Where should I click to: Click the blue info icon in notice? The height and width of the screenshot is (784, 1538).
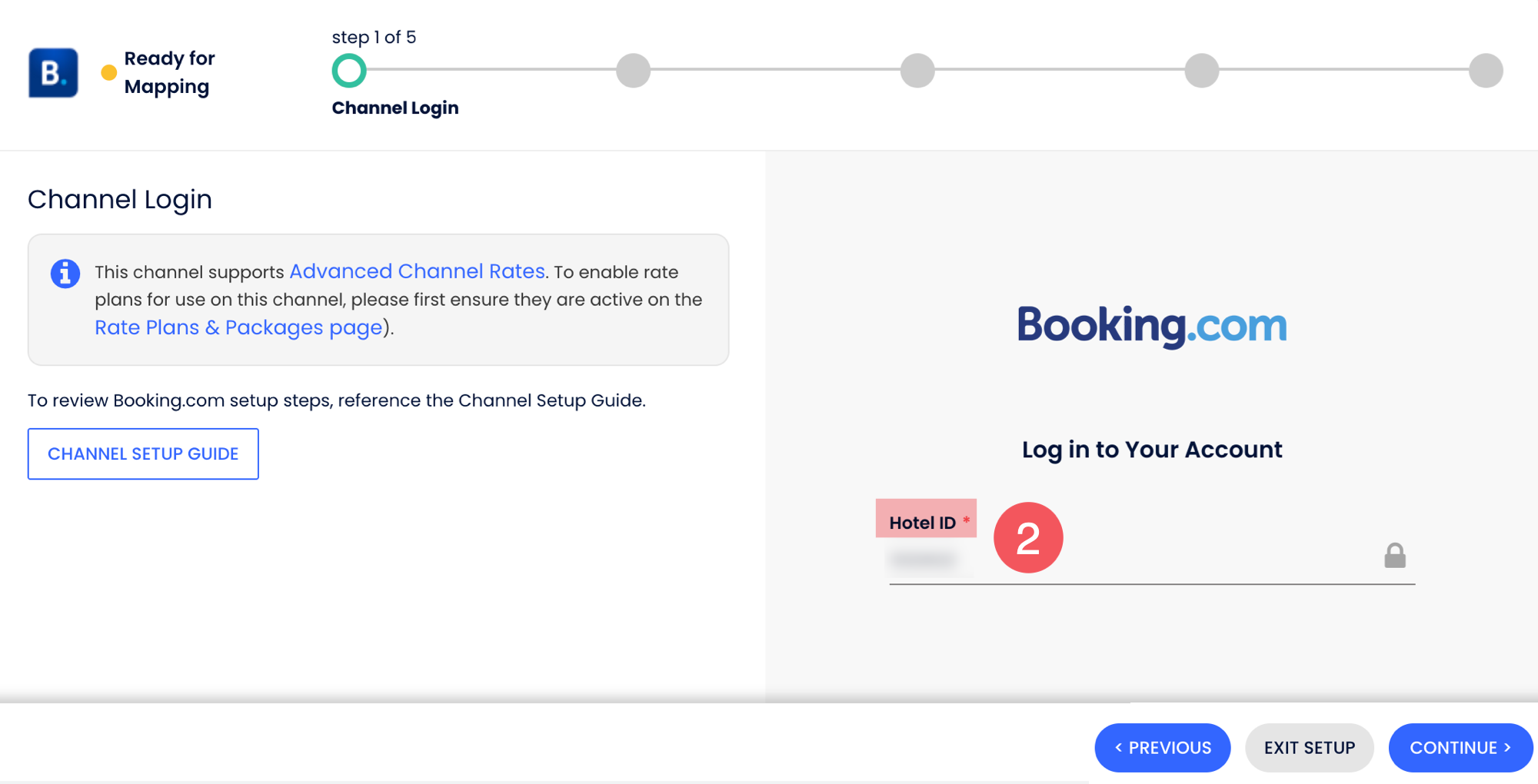65,274
